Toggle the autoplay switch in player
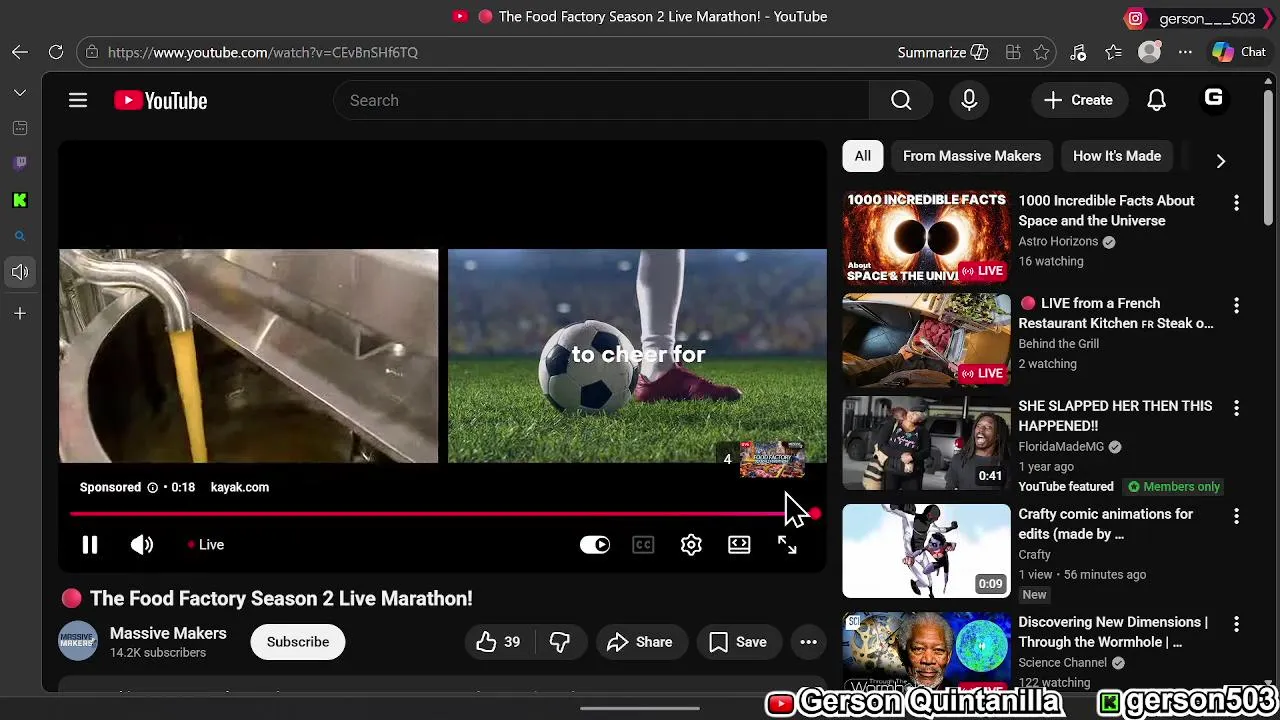The height and width of the screenshot is (720, 1280). [595, 544]
